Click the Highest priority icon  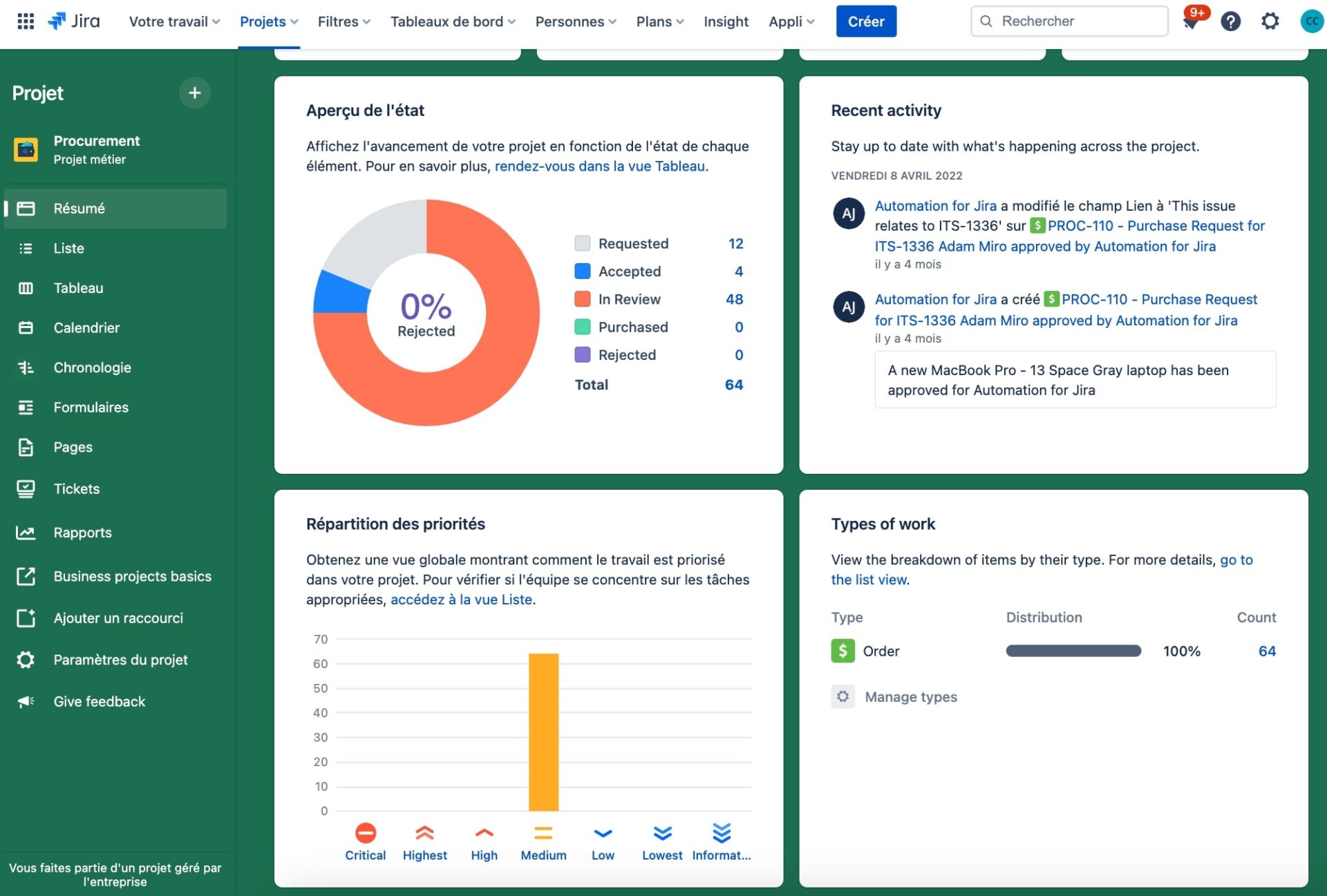[425, 833]
